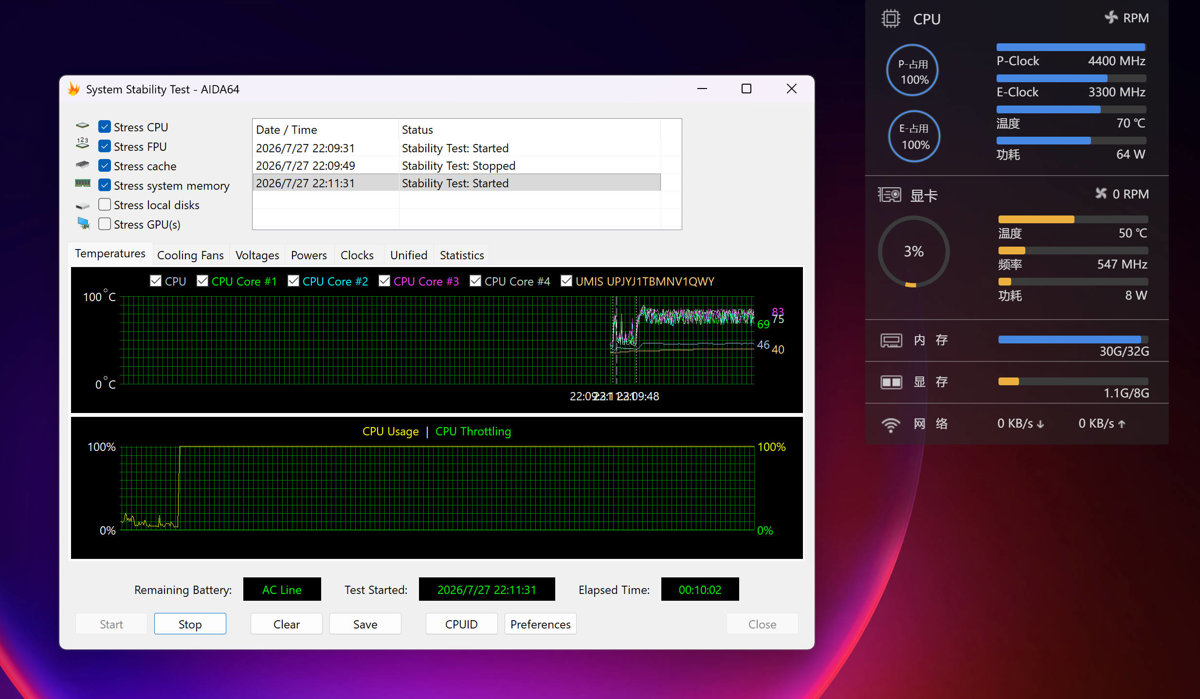Click the Test Started 2026/7/27 22:11:31 field
This screenshot has width=1200, height=699.
click(487, 589)
